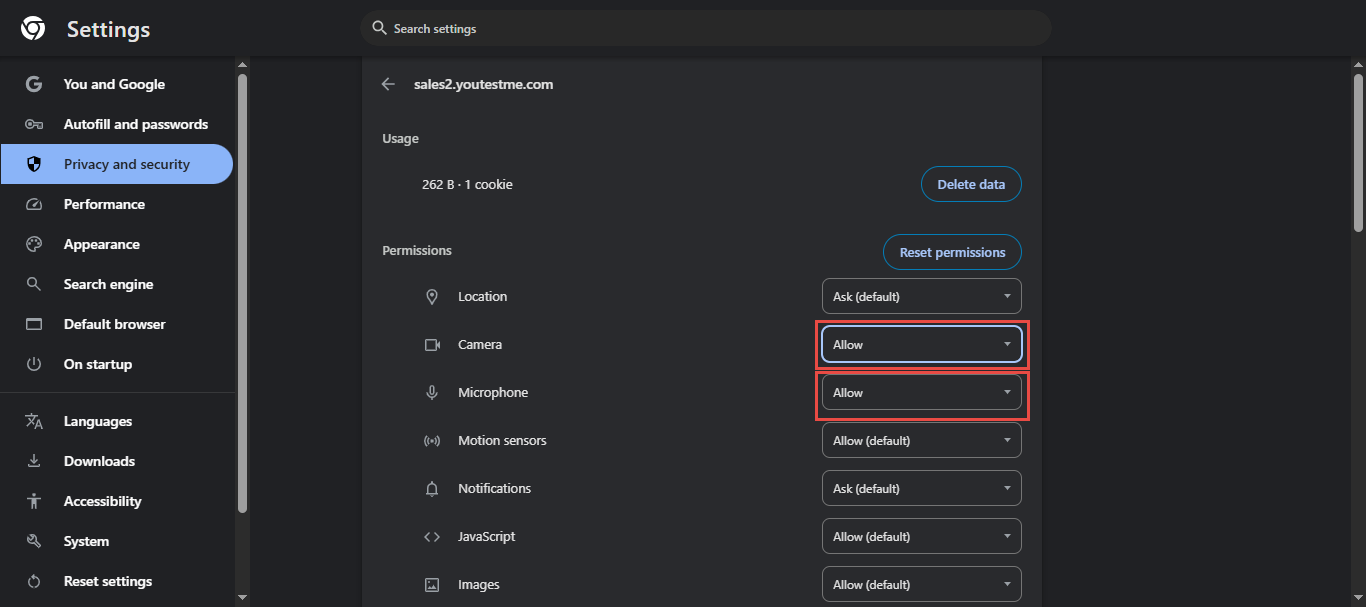Viewport: 1366px width, 607px height.
Task: Open the Camera permission dropdown
Action: (921, 345)
